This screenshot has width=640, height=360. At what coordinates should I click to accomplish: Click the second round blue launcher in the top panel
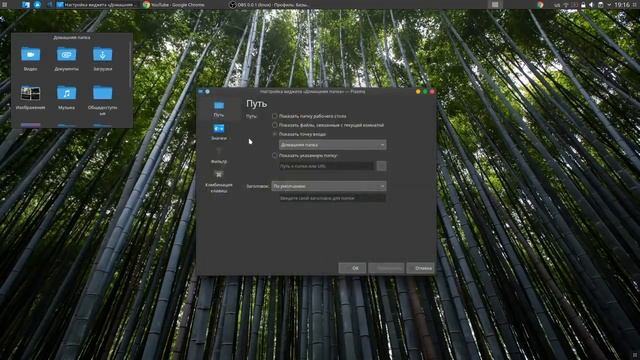(37, 4)
